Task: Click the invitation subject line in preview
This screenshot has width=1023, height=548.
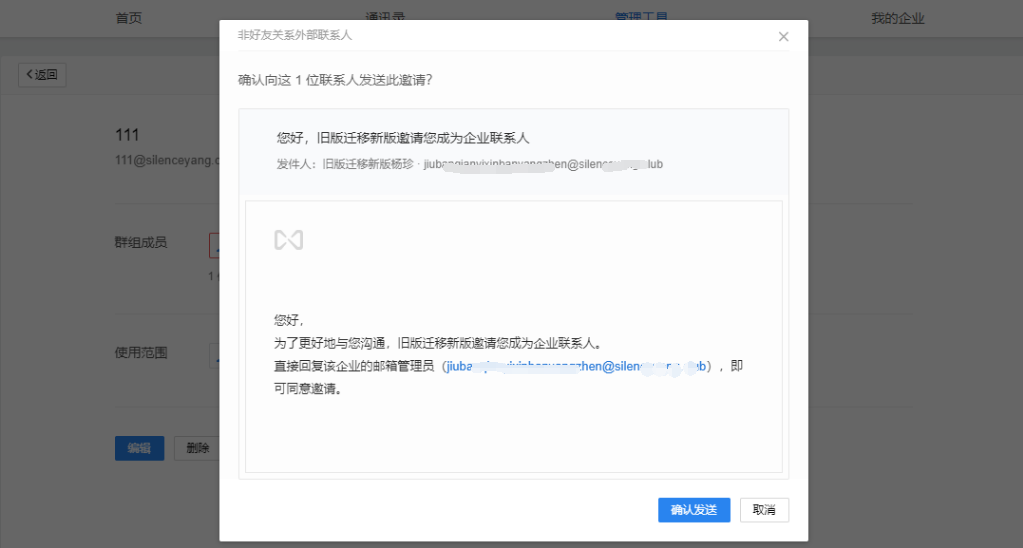Action: (402, 138)
